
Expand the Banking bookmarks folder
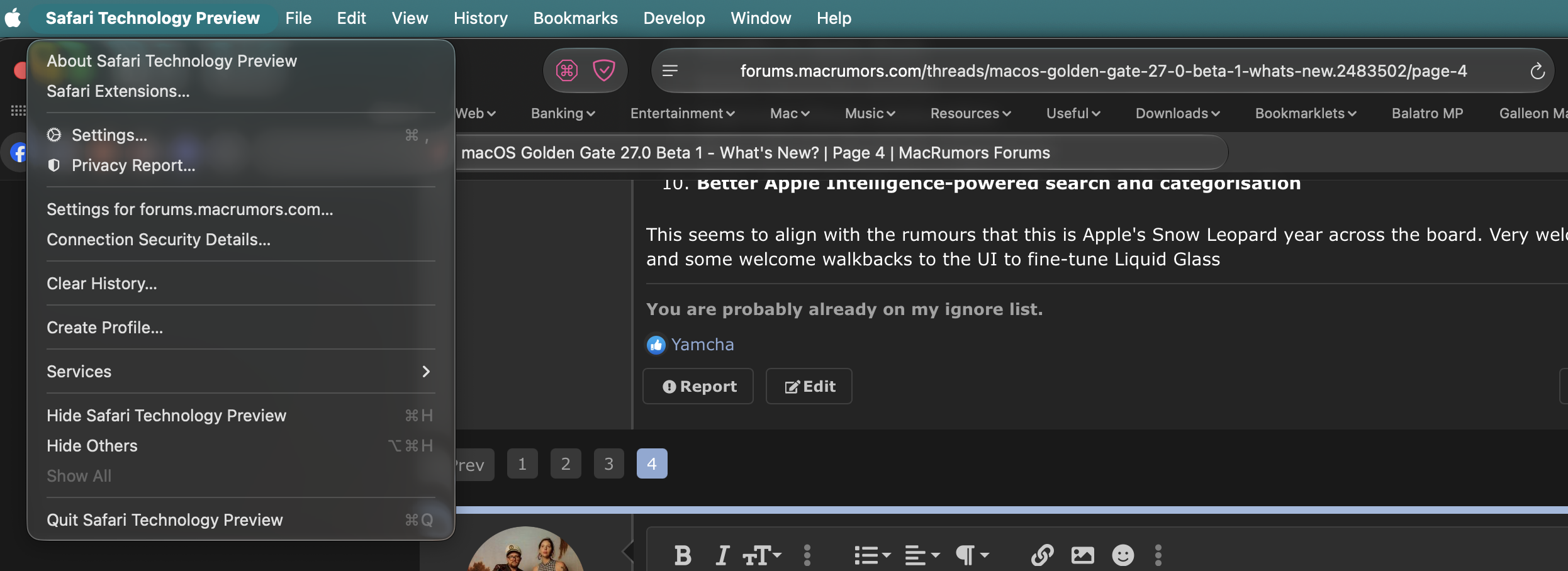(x=563, y=113)
